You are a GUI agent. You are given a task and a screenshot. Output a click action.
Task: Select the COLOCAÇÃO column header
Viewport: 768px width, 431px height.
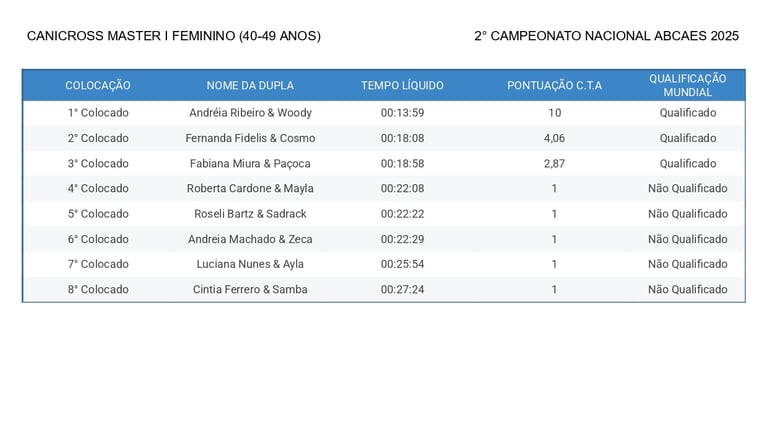pos(98,85)
